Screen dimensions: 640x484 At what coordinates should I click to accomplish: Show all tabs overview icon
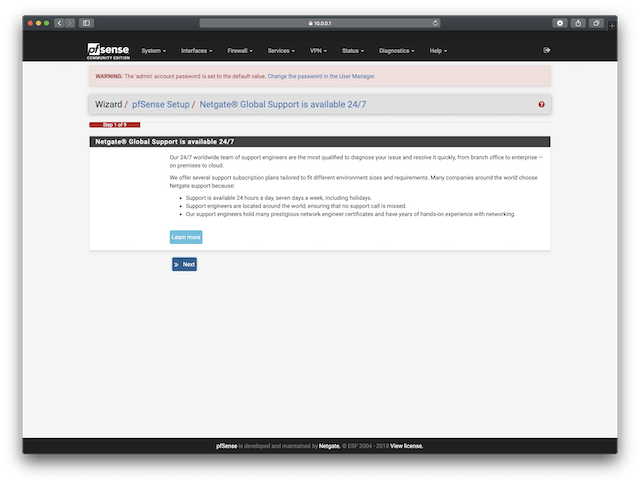pyautogui.click(x=596, y=23)
